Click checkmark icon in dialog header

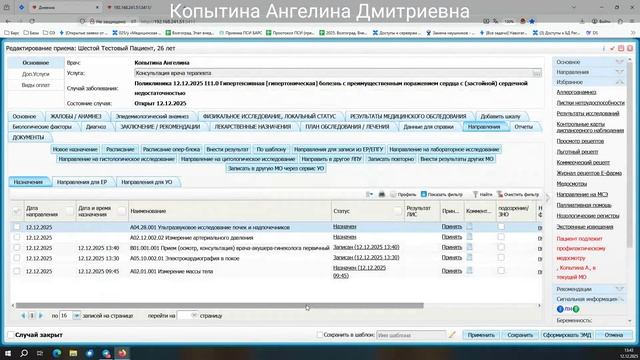612,48
